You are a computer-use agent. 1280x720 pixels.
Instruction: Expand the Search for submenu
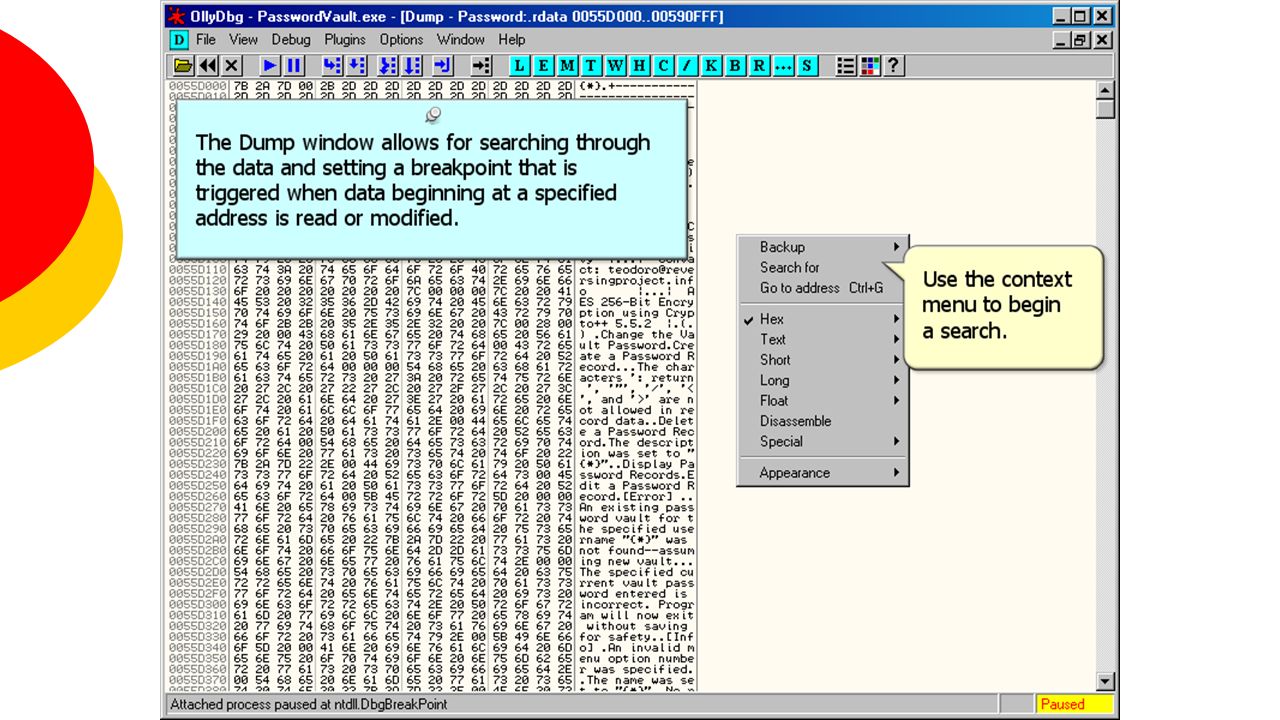click(822, 267)
